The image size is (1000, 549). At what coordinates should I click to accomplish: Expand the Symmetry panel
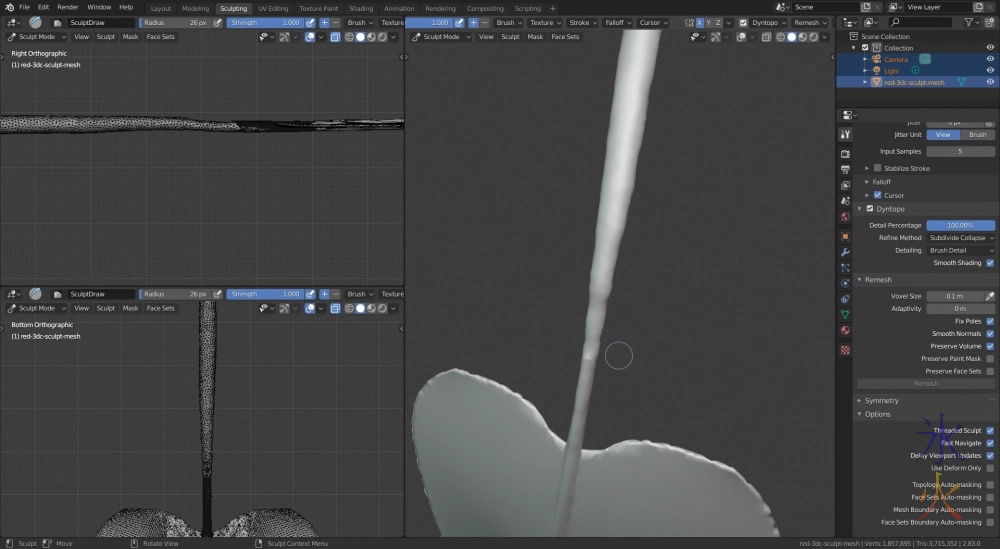(881, 400)
